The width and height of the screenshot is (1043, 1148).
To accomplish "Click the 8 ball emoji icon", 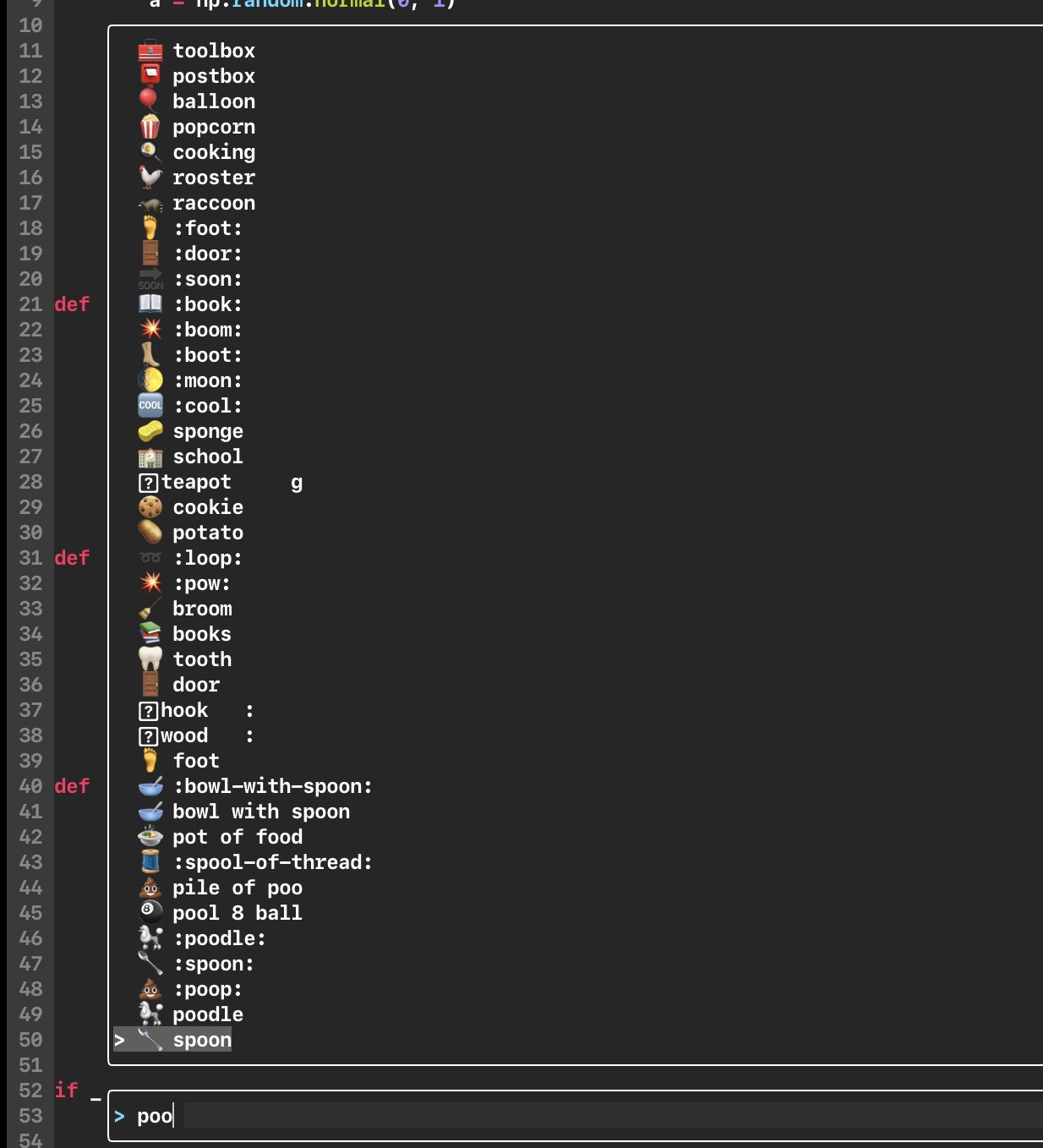I will tap(150, 913).
